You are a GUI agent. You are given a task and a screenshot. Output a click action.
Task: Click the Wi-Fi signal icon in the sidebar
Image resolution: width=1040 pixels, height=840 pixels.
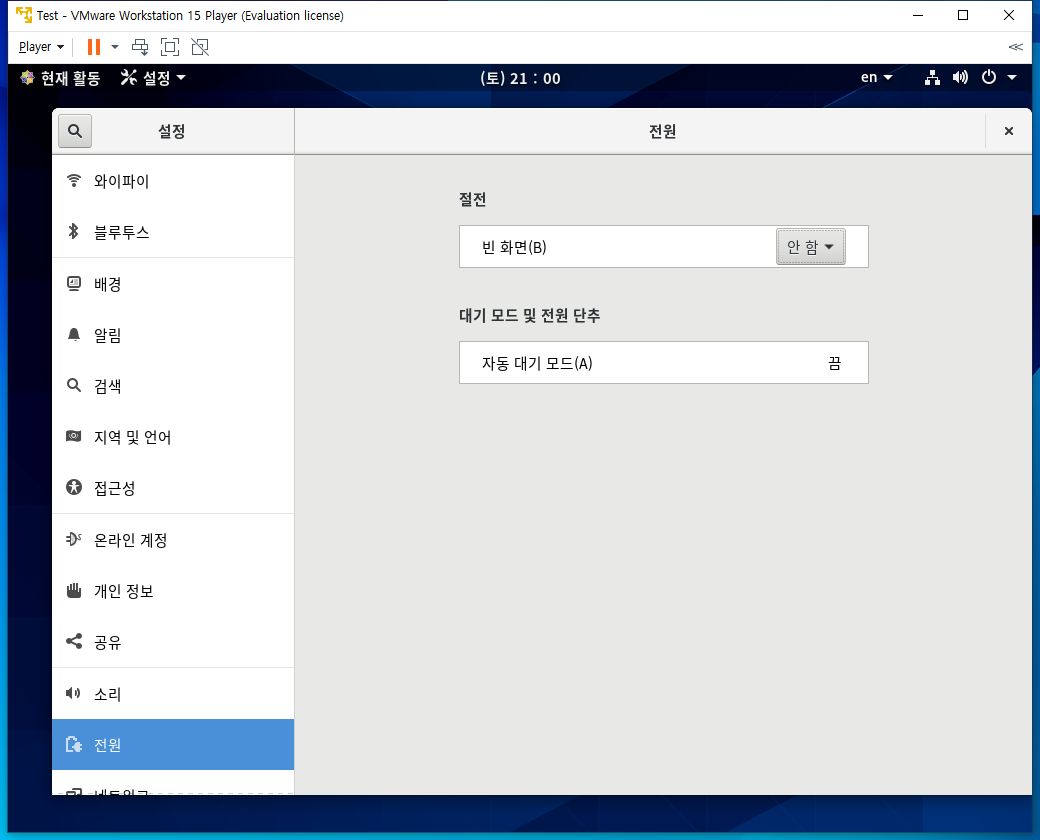pos(74,180)
